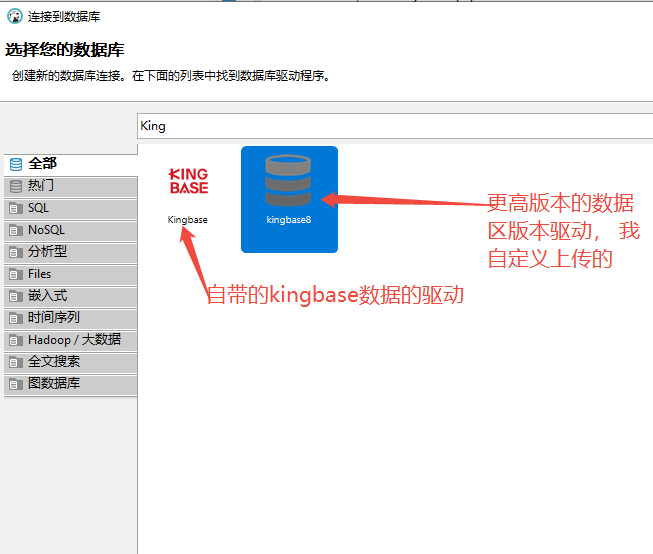The image size is (653, 554).
Task: Open the 热门 category
Action: coord(70,186)
